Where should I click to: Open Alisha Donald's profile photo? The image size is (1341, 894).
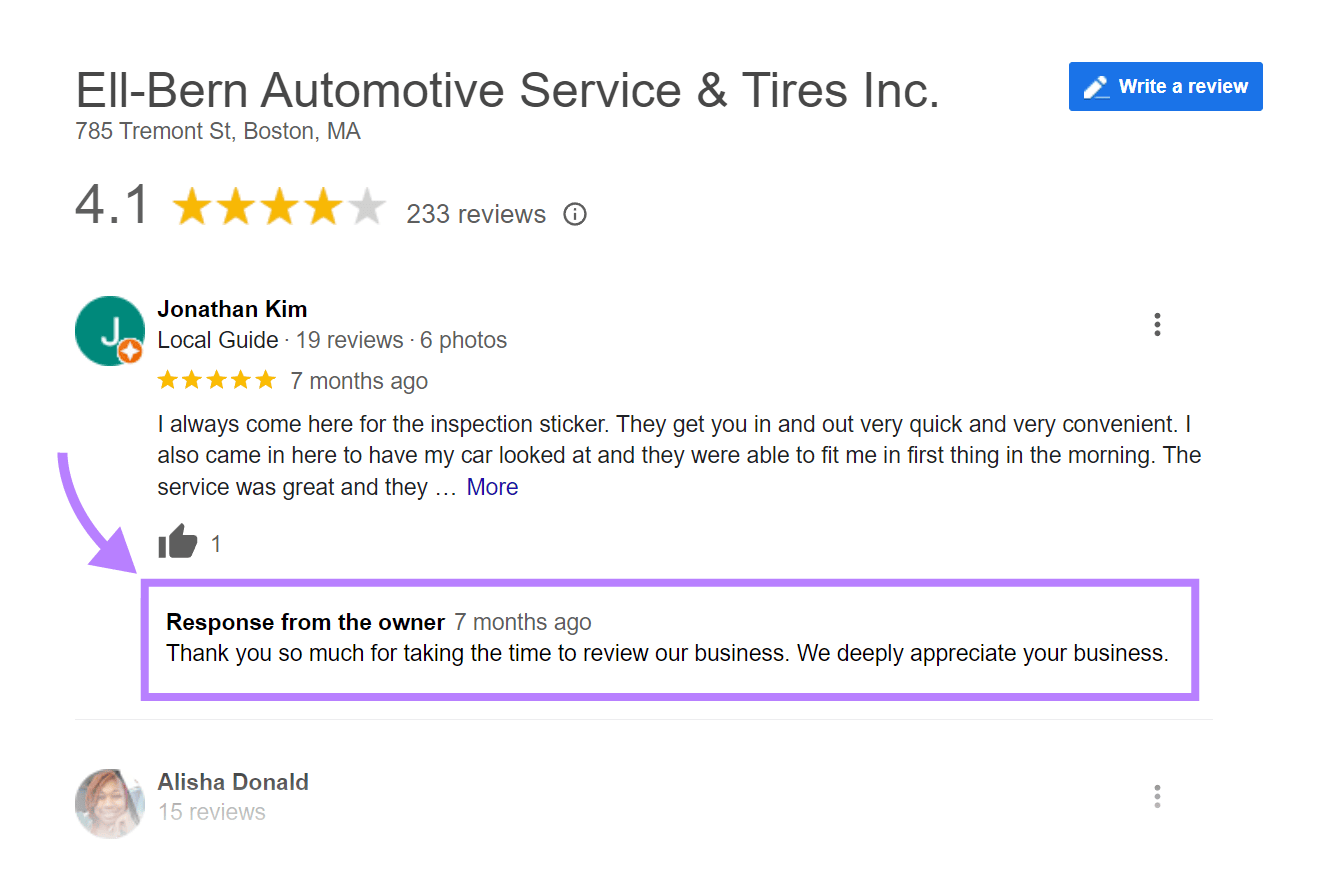[x=110, y=803]
